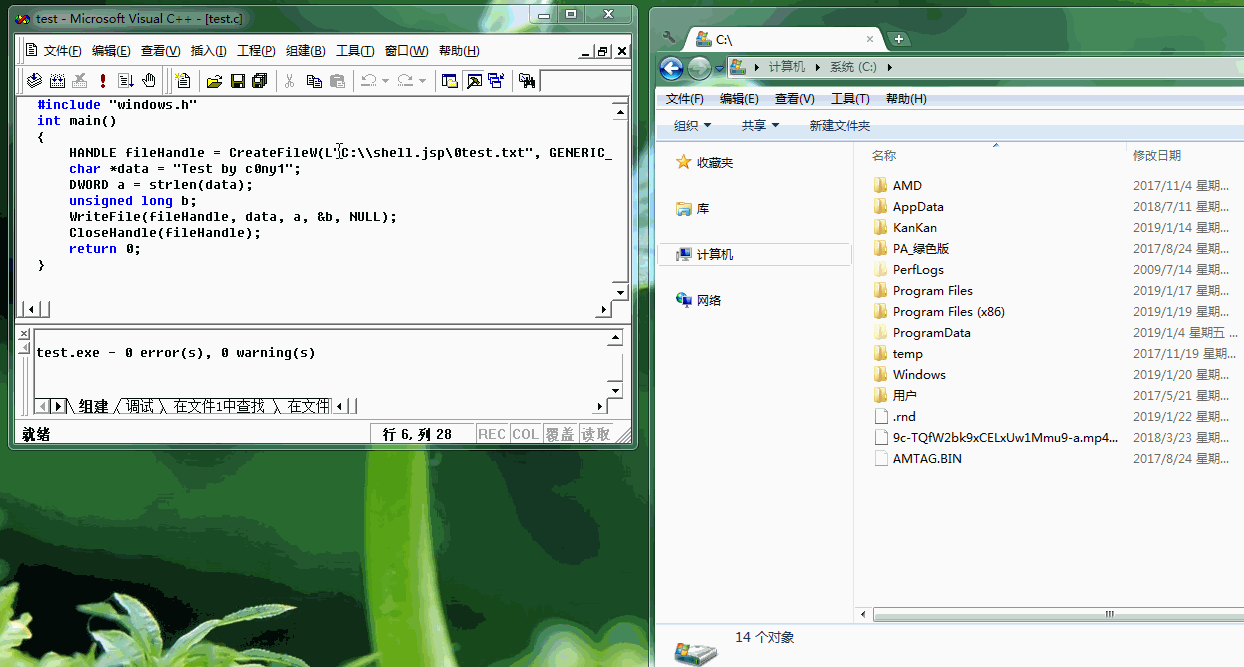The image size is (1244, 667).
Task: Open the 插入(I) menu in Visual C++
Action: (x=208, y=51)
